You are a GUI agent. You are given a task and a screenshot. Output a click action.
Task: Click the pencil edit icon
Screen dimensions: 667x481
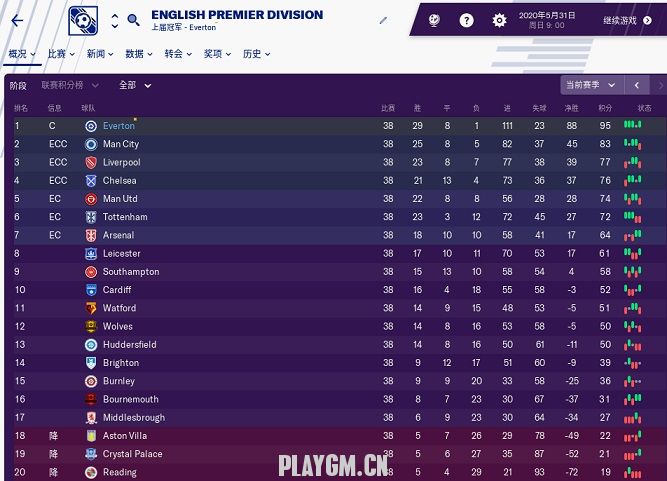point(384,20)
